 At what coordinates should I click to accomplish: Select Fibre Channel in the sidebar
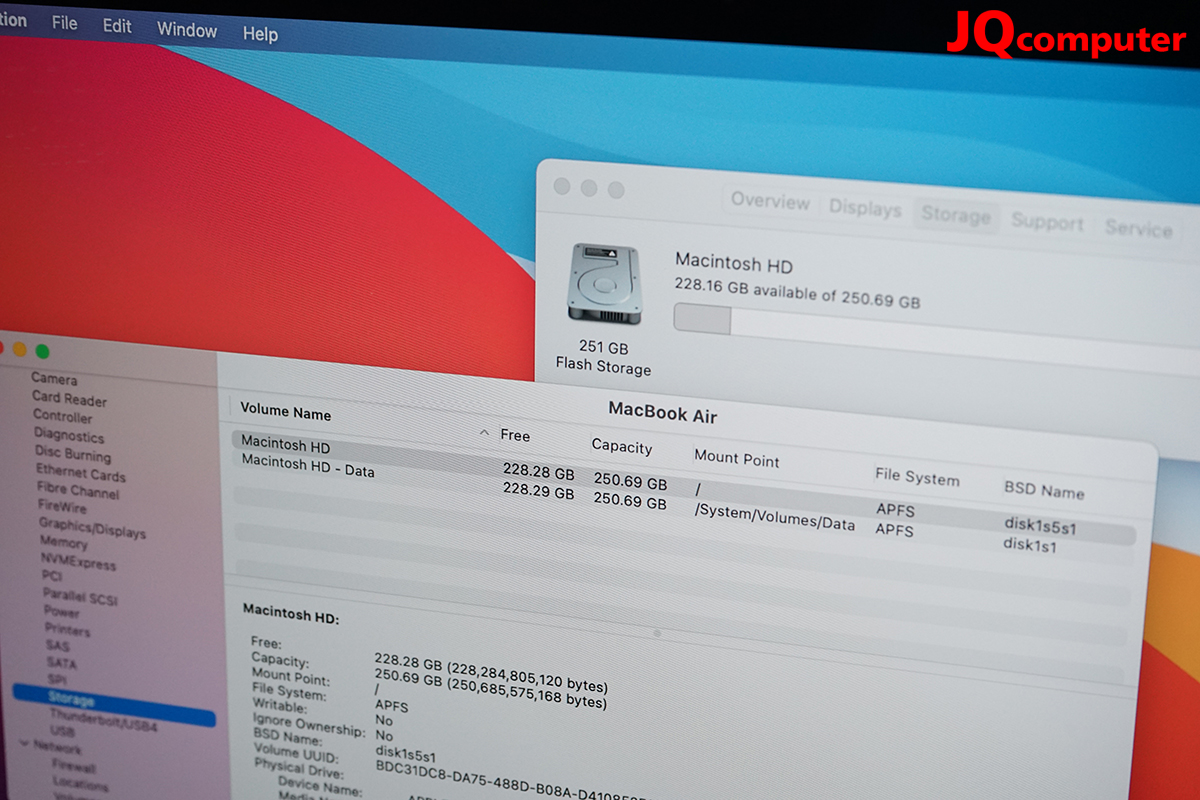(79, 491)
